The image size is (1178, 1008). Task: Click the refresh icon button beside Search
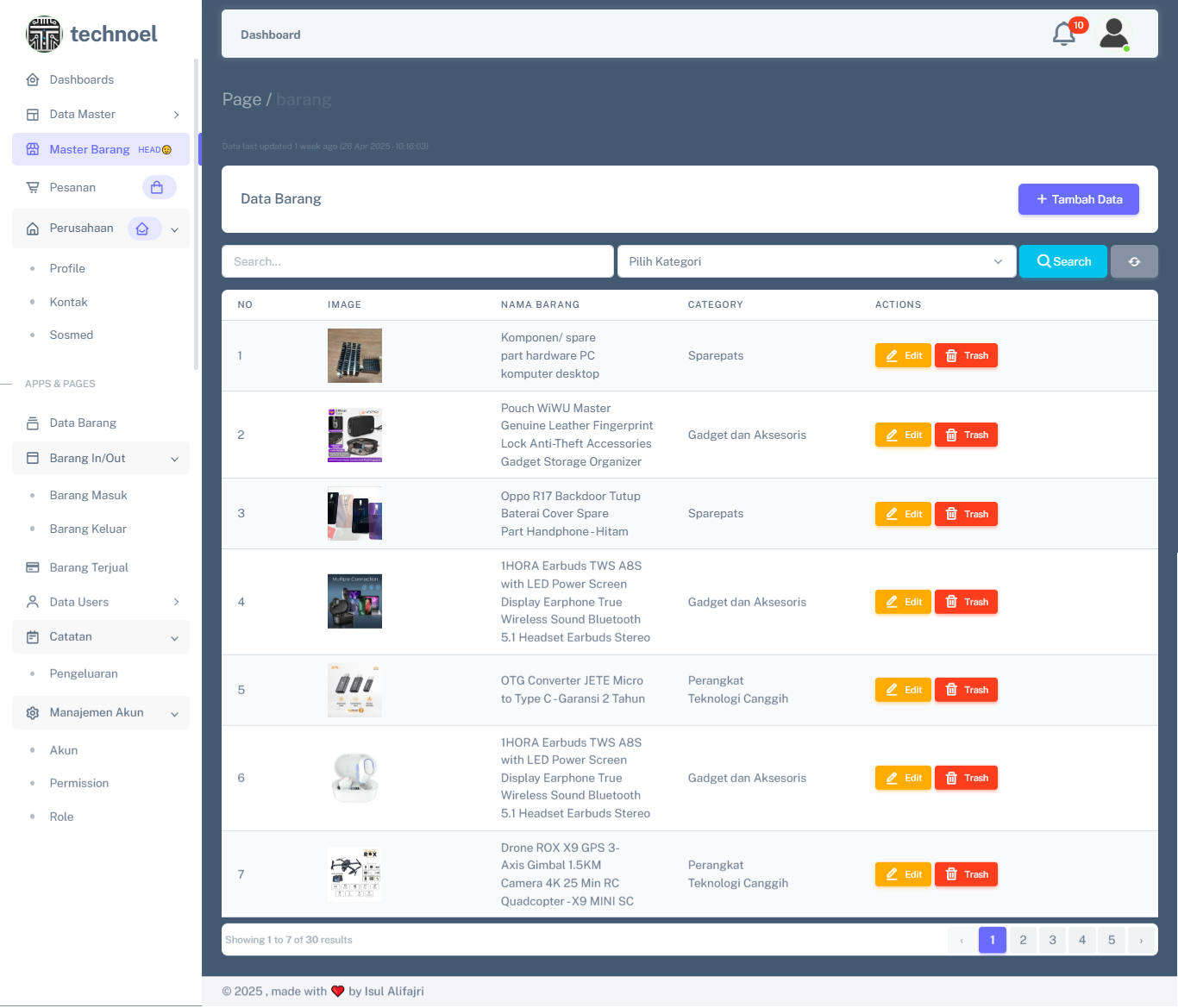[x=1134, y=261]
